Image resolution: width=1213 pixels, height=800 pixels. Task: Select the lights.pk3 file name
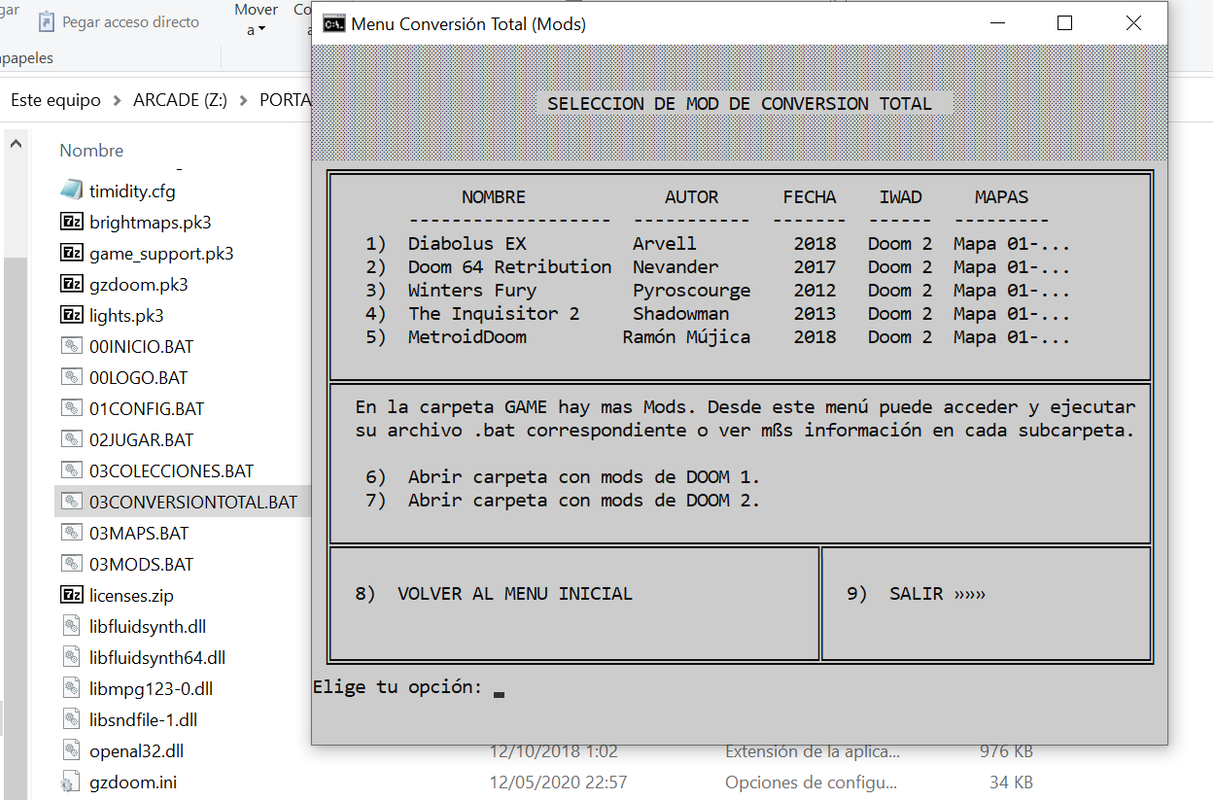[x=126, y=315]
